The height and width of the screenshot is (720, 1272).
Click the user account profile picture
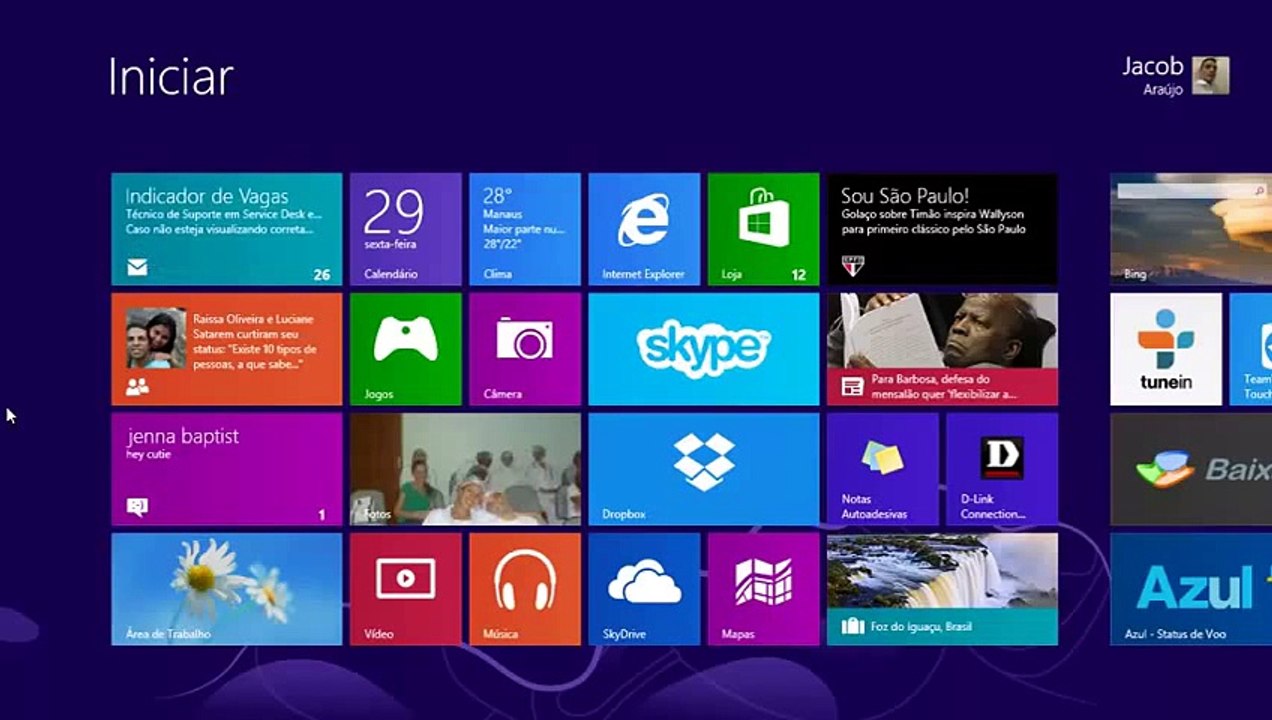click(x=1210, y=75)
